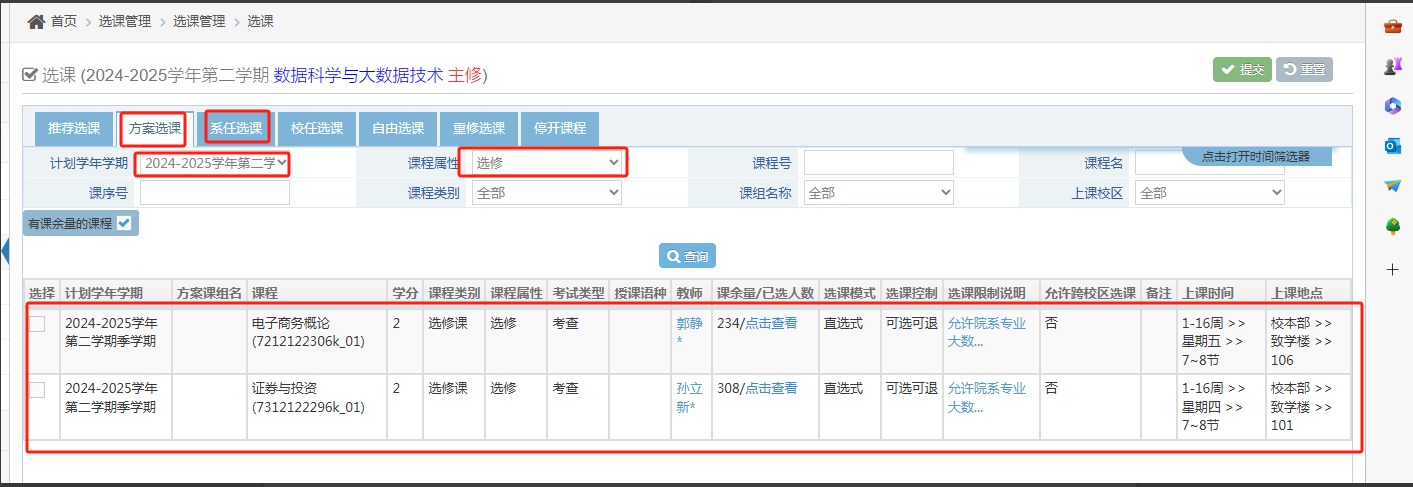Open Outlook from the sidebar

1392,146
